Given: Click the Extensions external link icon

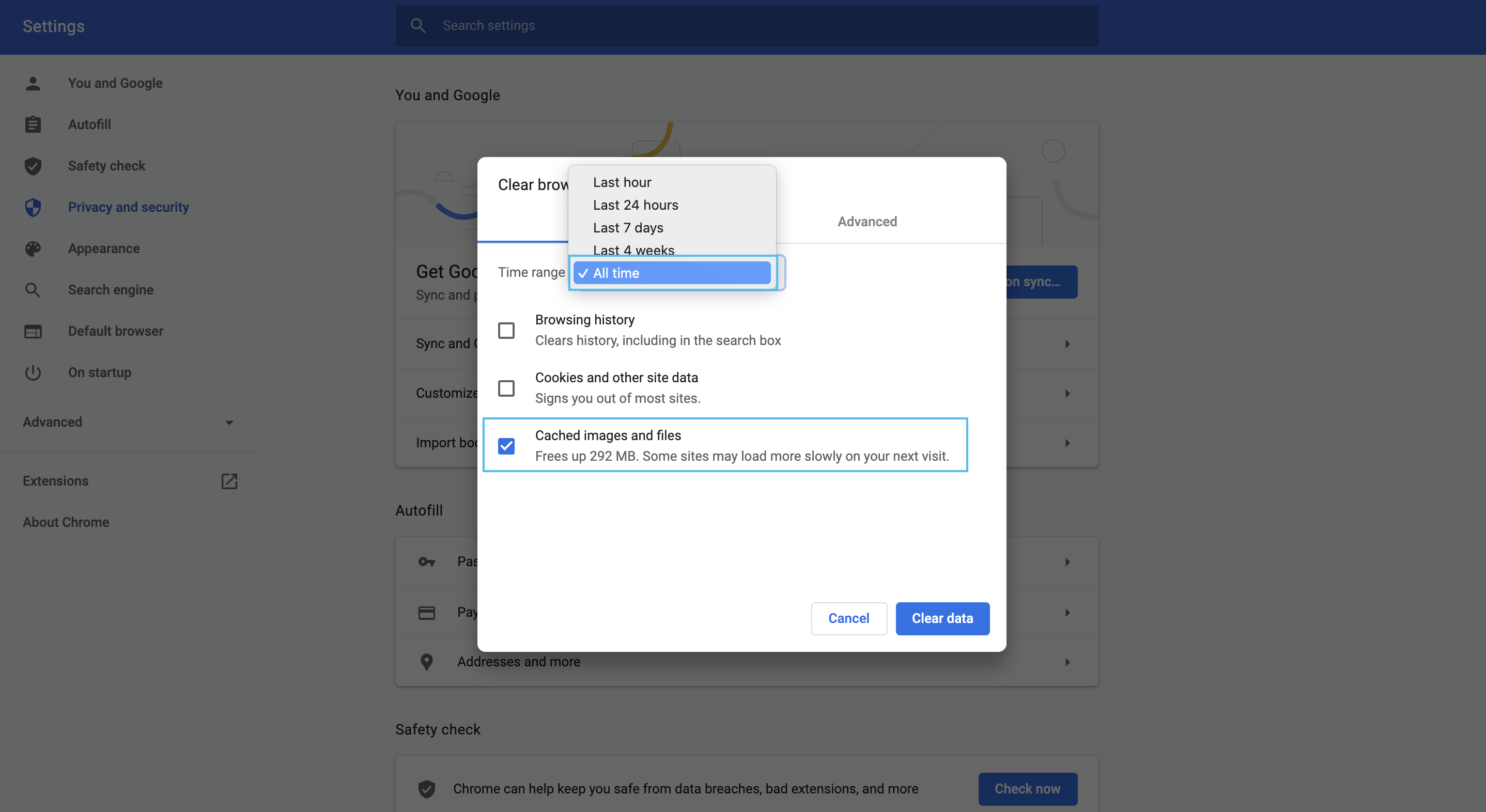Looking at the screenshot, I should coord(229,481).
